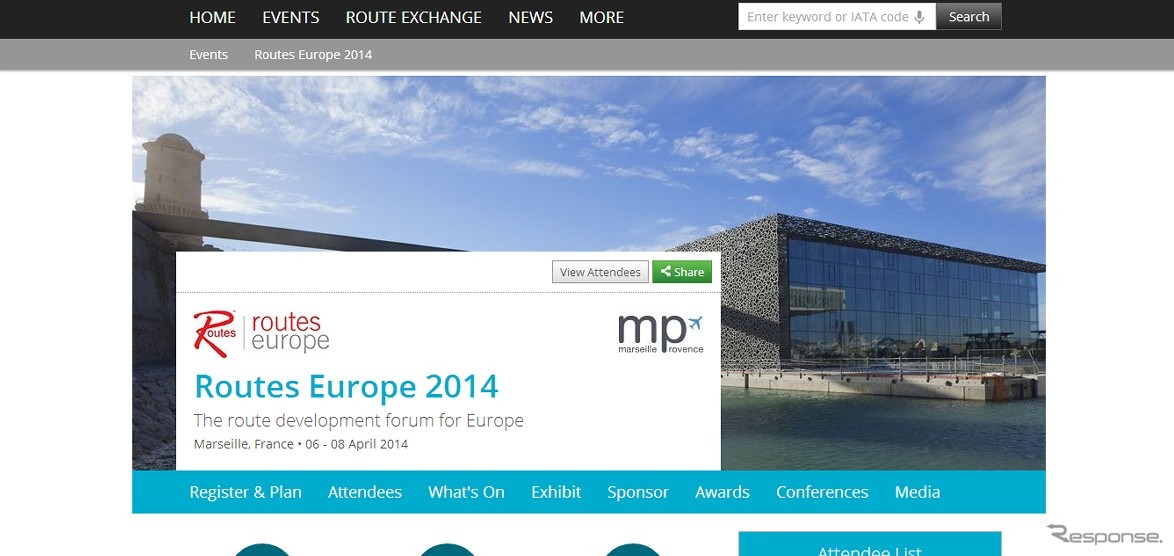Open the Routes Europe 2014 title link

click(x=346, y=387)
